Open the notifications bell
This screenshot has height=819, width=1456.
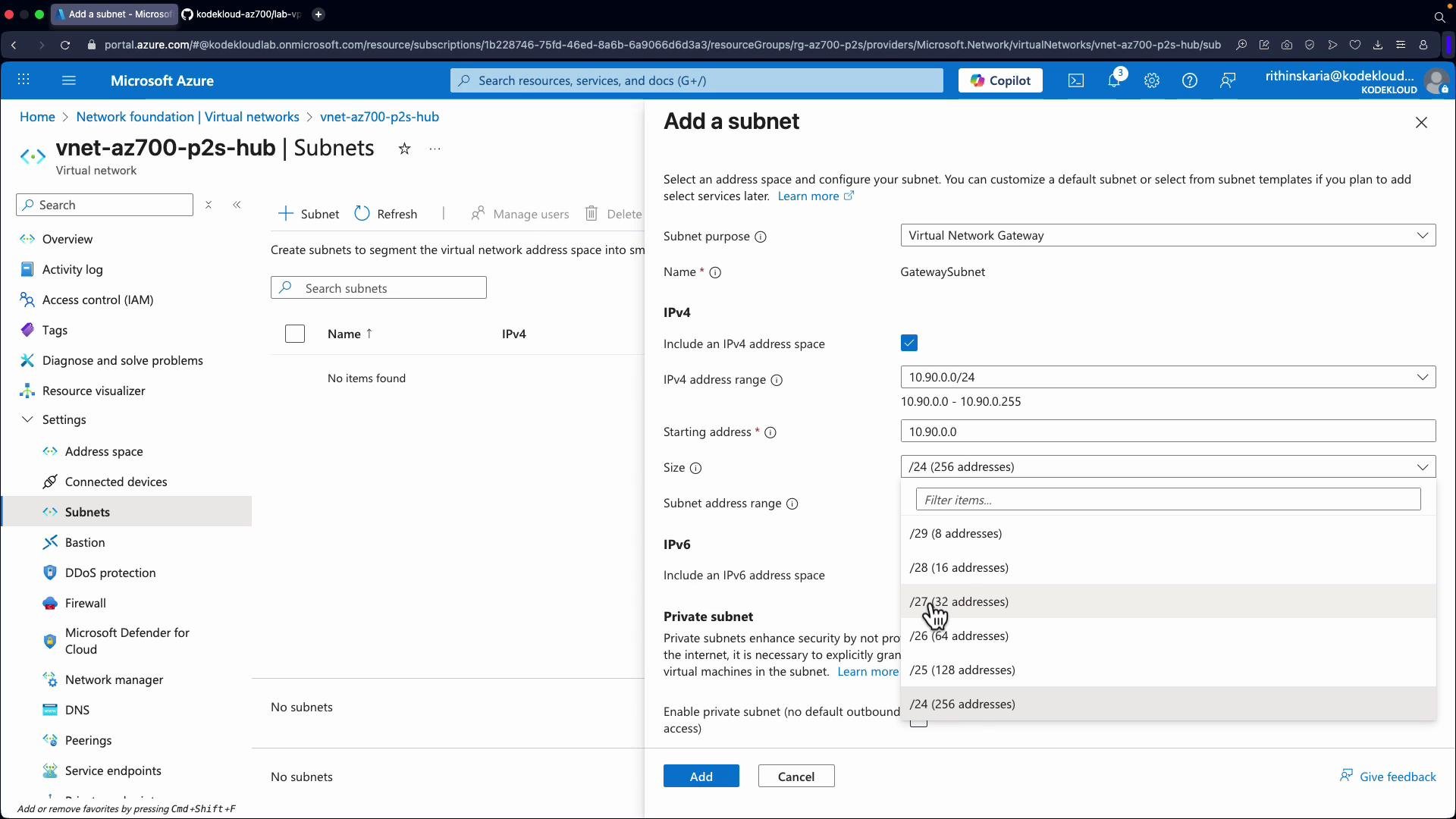(1114, 80)
